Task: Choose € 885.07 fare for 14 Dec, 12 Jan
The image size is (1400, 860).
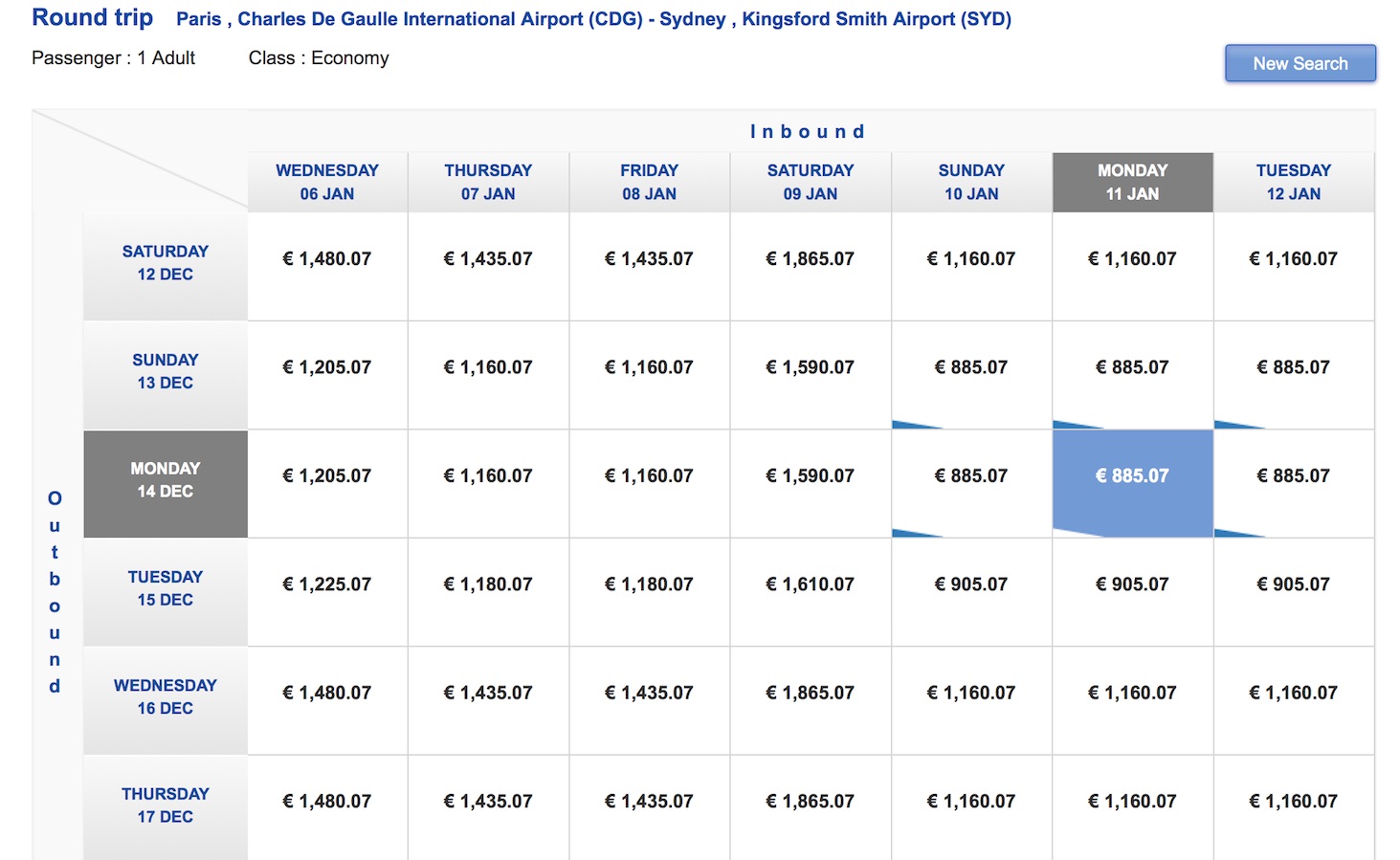Action: coord(1294,484)
